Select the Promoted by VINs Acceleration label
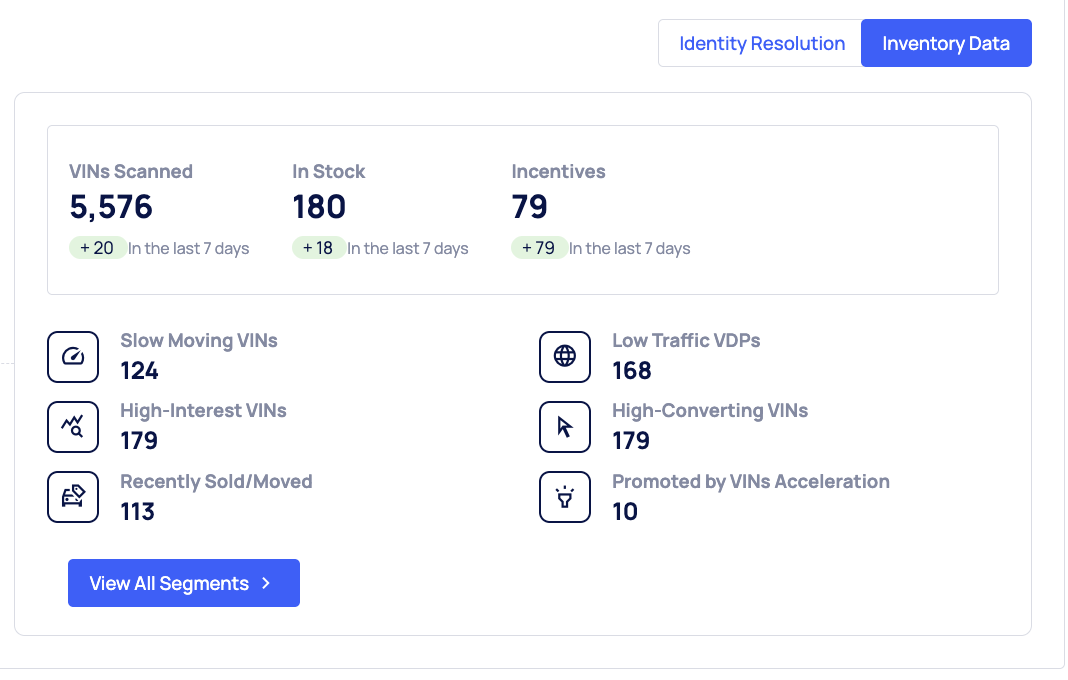1068x680 pixels. (x=750, y=481)
